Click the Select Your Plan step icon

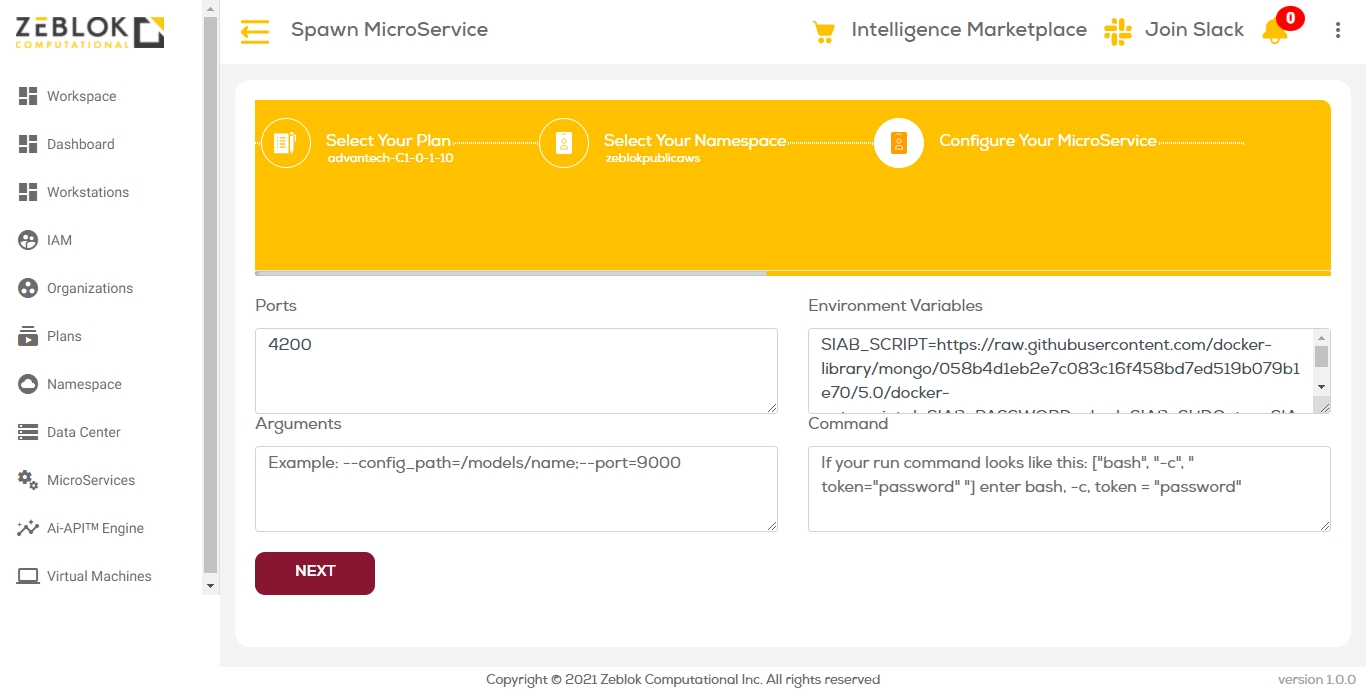pos(286,143)
